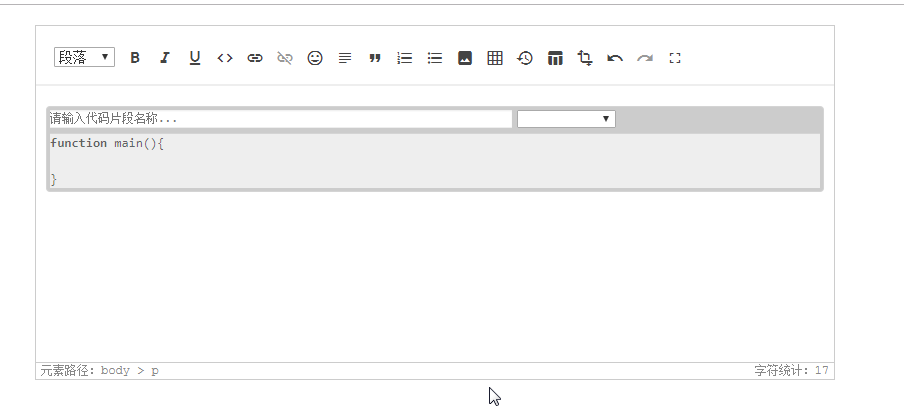Viewport: 904px width, 409px height.
Task: Click the closing brace line in code block
Action: tap(54, 179)
